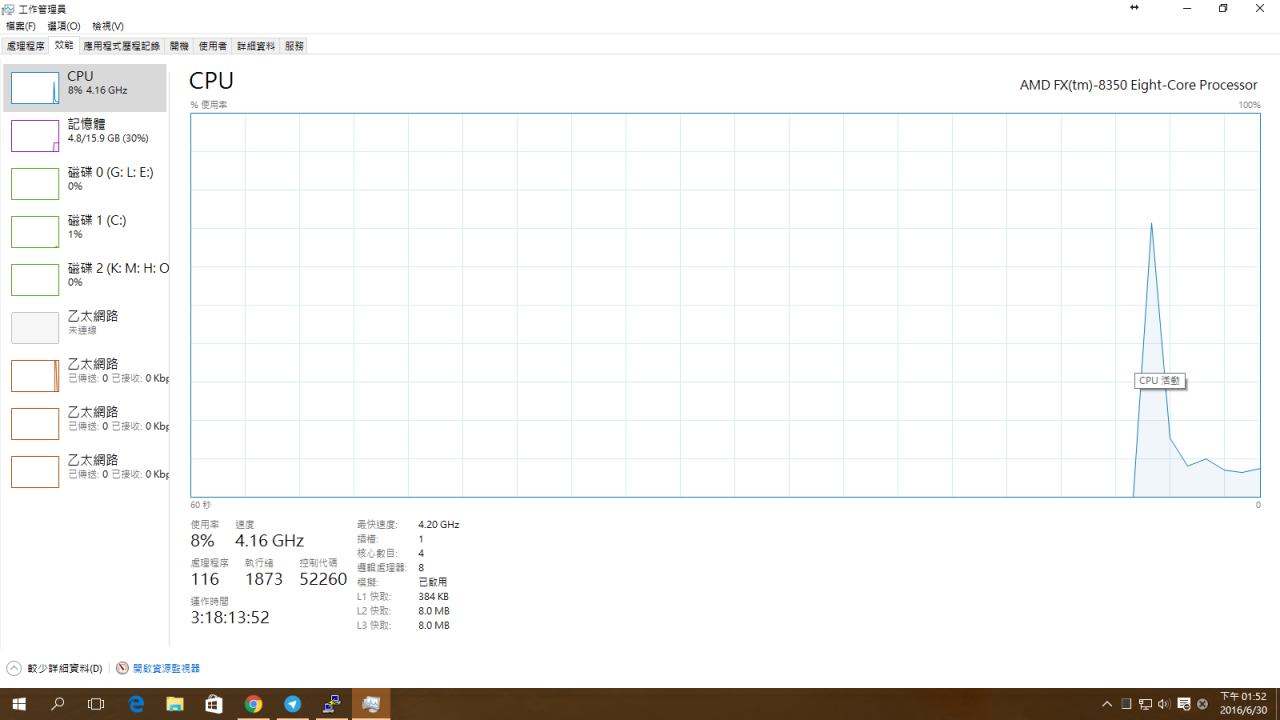Switch to the 服務 tab
The image size is (1280, 720).
point(294,46)
